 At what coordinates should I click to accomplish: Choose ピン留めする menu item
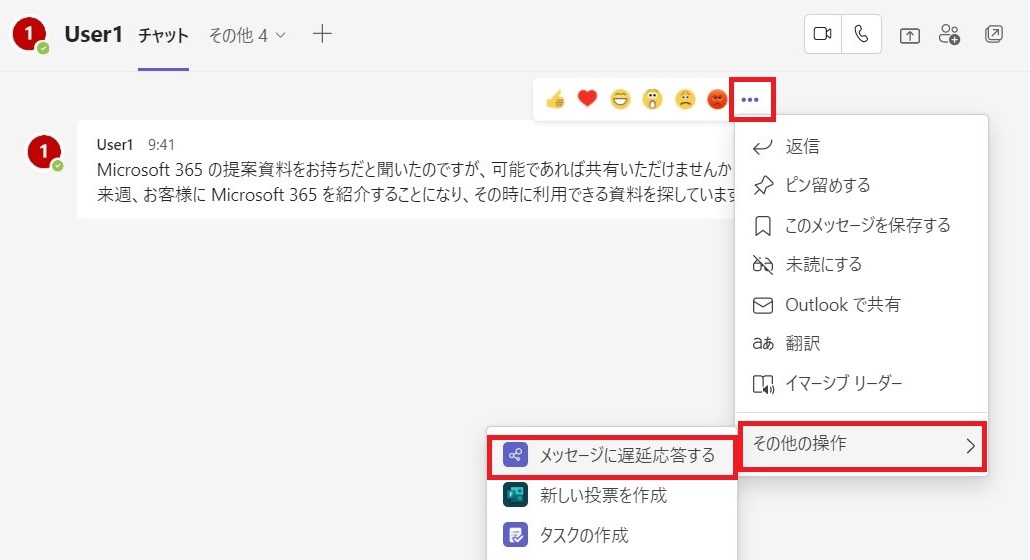click(x=861, y=186)
